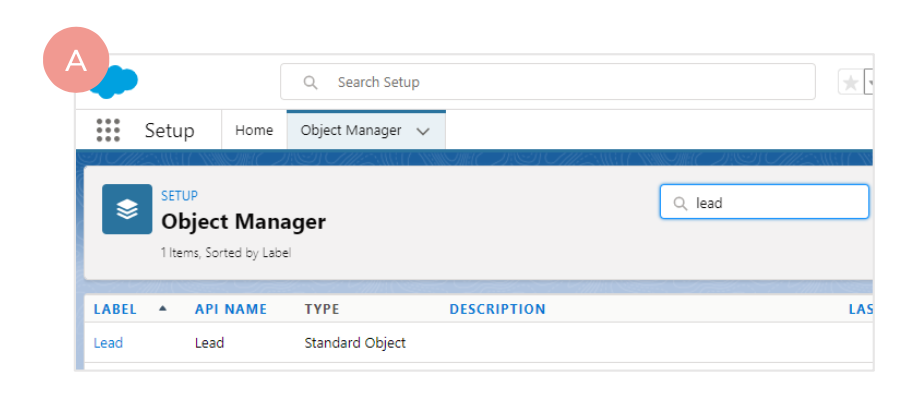This screenshot has height=412, width=908.
Task: Sort by the API NAME column
Action: pos(231,309)
